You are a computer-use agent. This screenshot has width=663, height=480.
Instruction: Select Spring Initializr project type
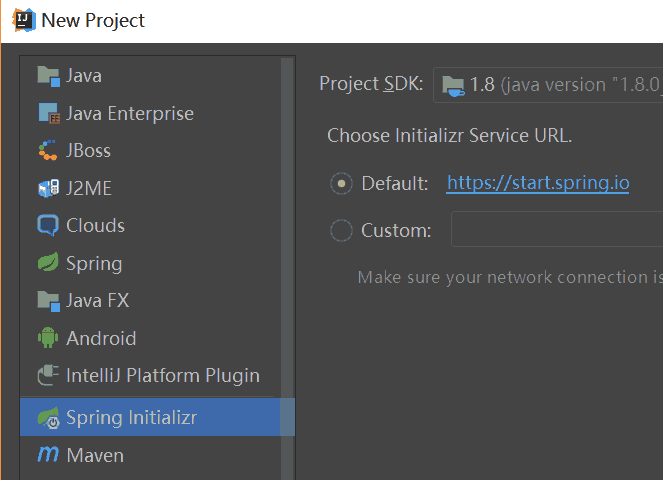click(x=131, y=417)
